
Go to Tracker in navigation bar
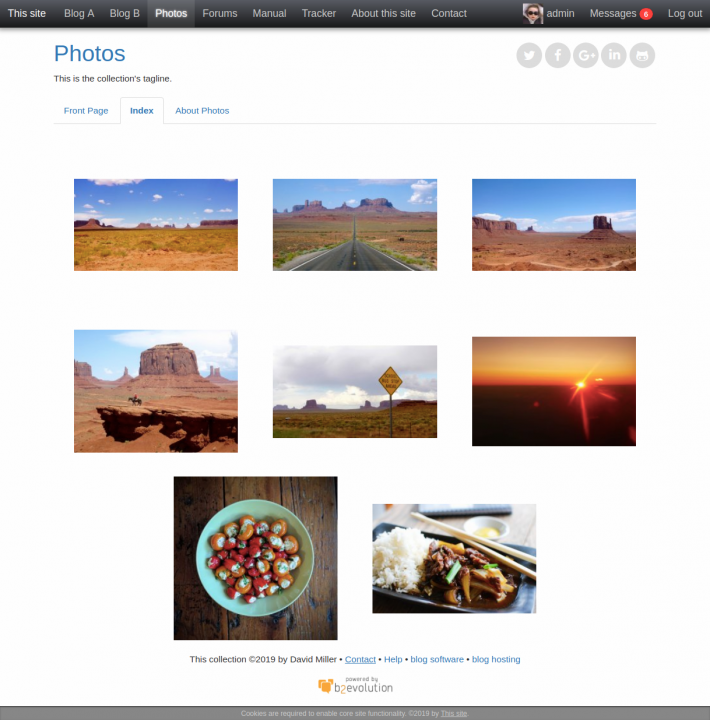[x=319, y=13]
